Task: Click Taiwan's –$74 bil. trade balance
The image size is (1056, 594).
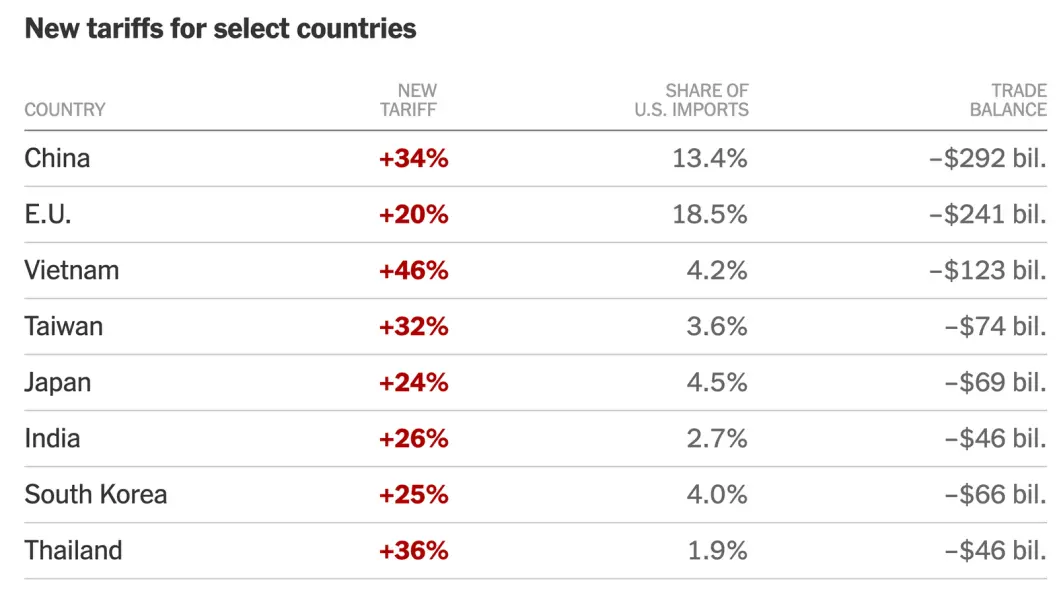Action: 995,327
